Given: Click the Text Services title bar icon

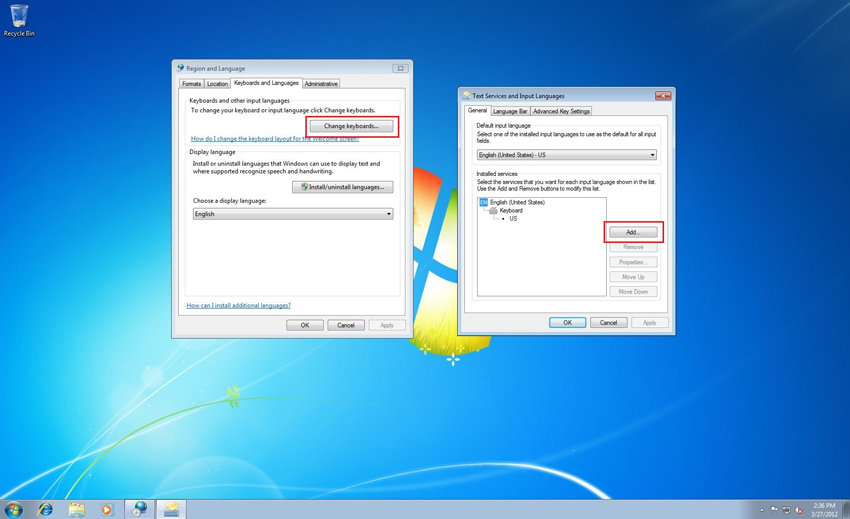Looking at the screenshot, I should pyautogui.click(x=466, y=95).
